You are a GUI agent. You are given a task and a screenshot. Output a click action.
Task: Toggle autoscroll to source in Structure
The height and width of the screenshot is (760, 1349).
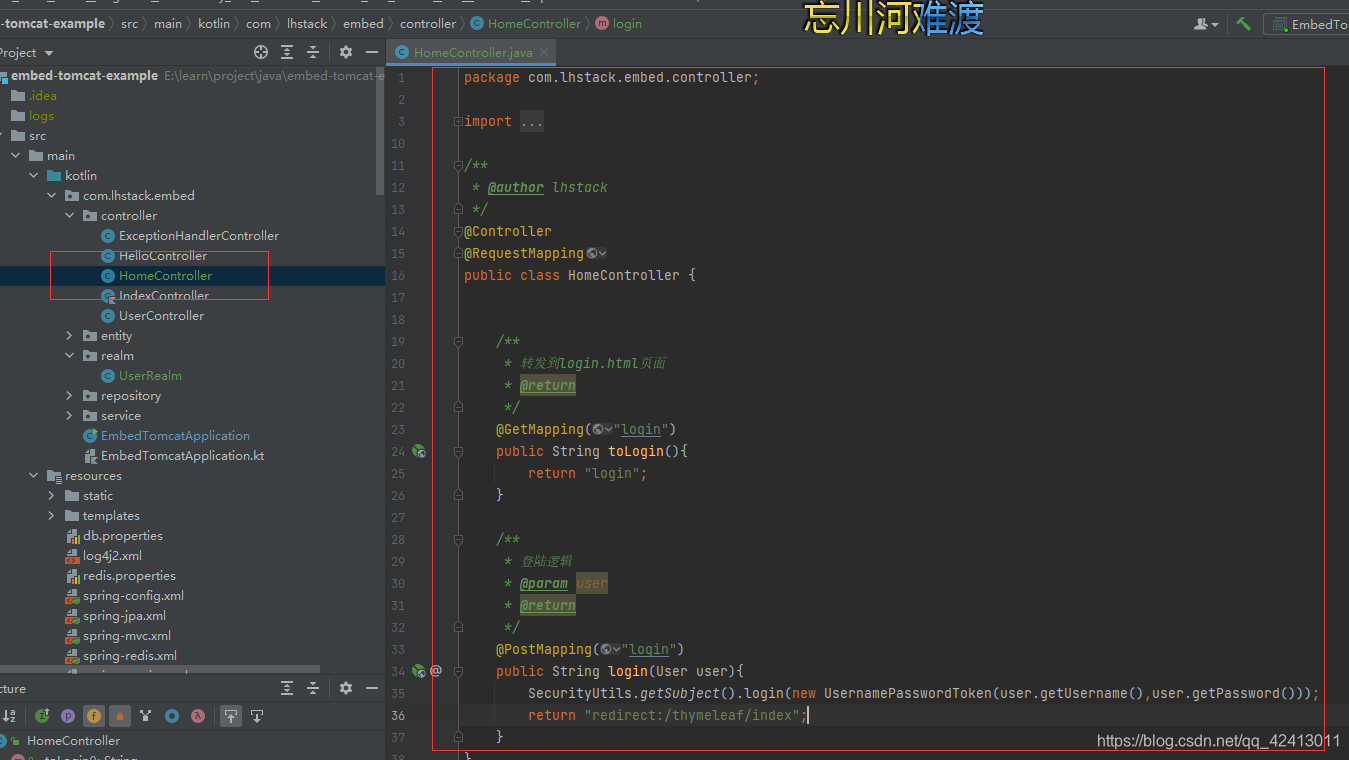tap(231, 716)
